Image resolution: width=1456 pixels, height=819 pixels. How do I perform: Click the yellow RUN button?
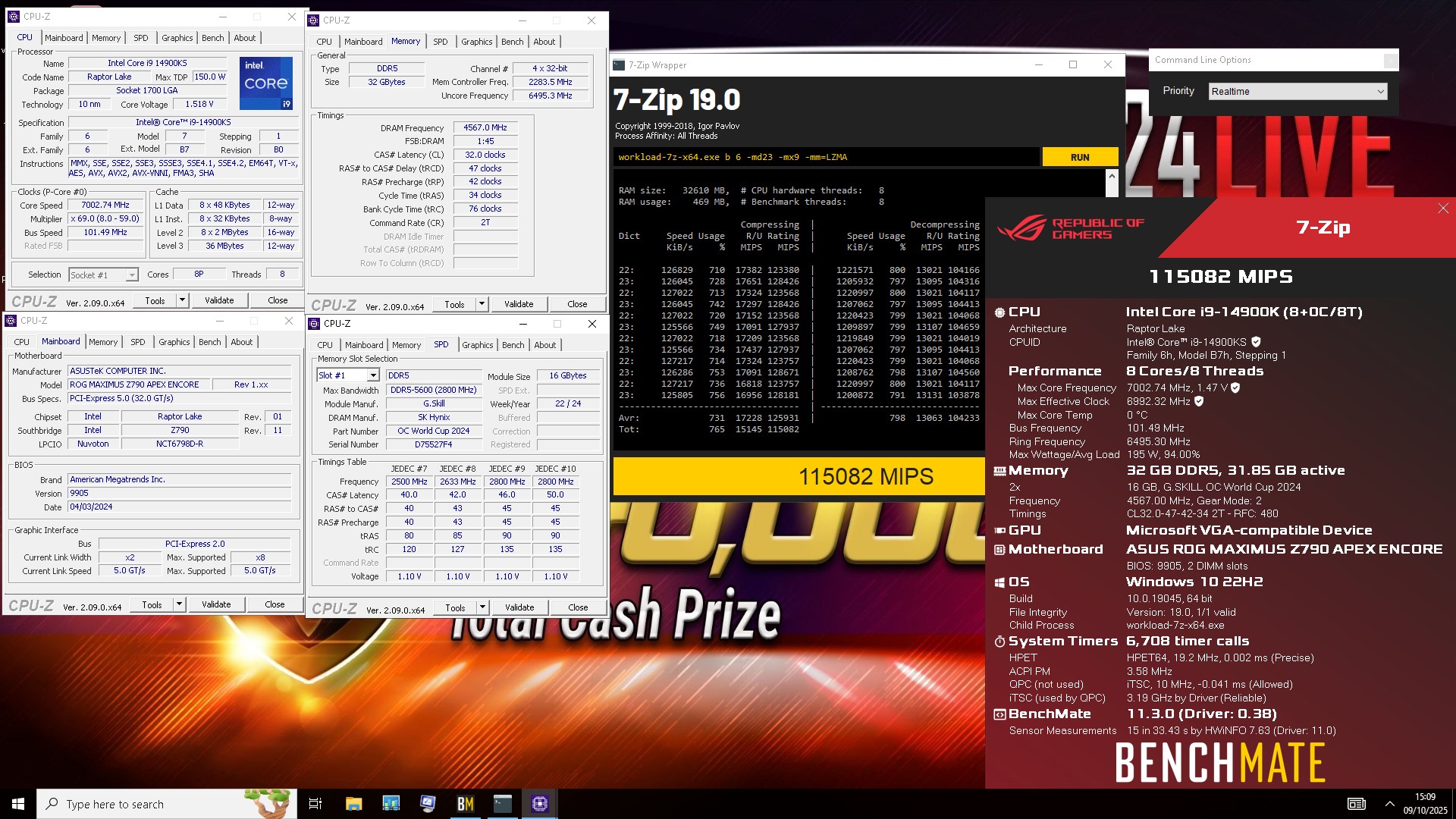[1080, 157]
